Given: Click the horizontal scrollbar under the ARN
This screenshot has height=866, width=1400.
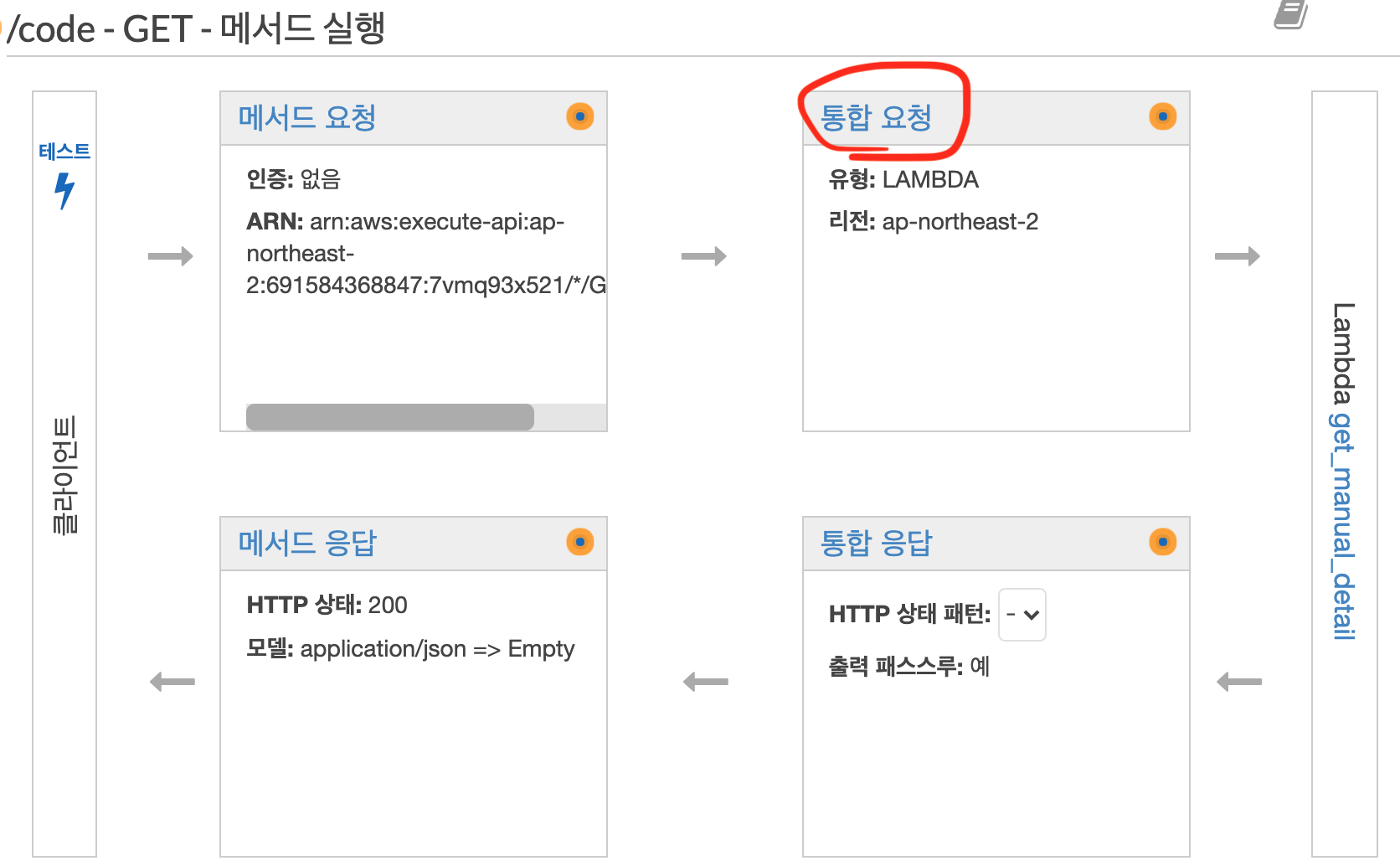Looking at the screenshot, I should 390,417.
